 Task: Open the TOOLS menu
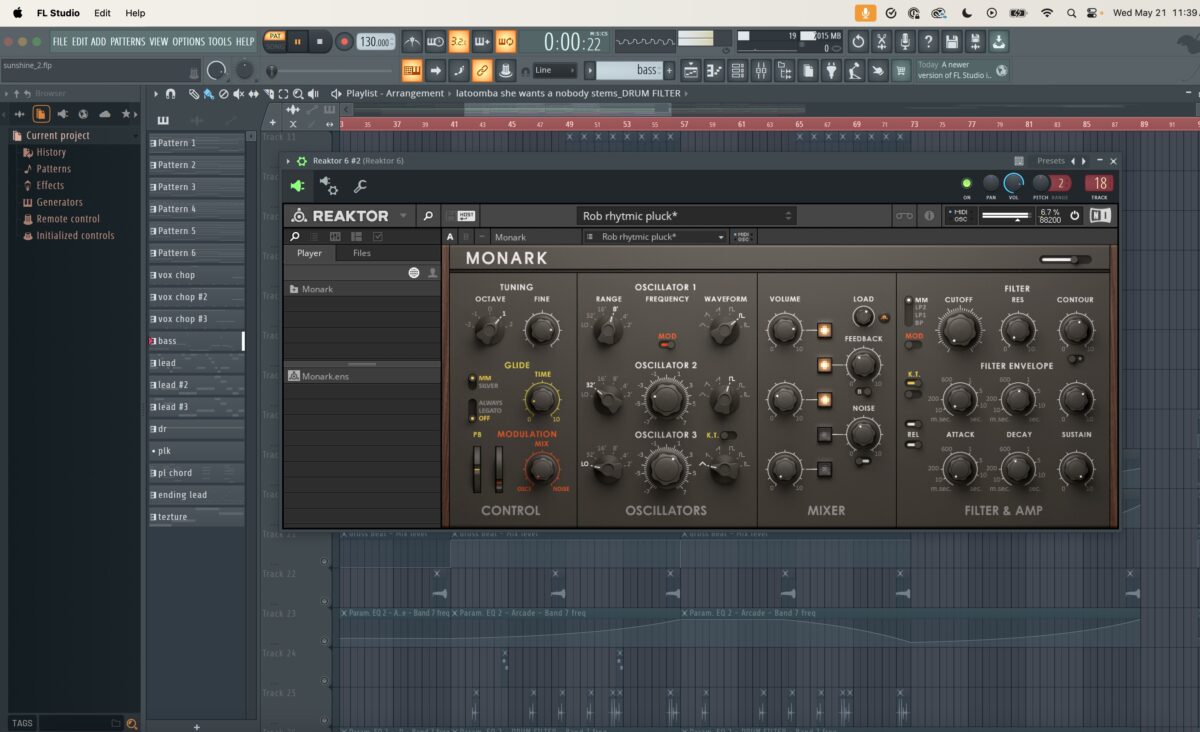(x=220, y=41)
